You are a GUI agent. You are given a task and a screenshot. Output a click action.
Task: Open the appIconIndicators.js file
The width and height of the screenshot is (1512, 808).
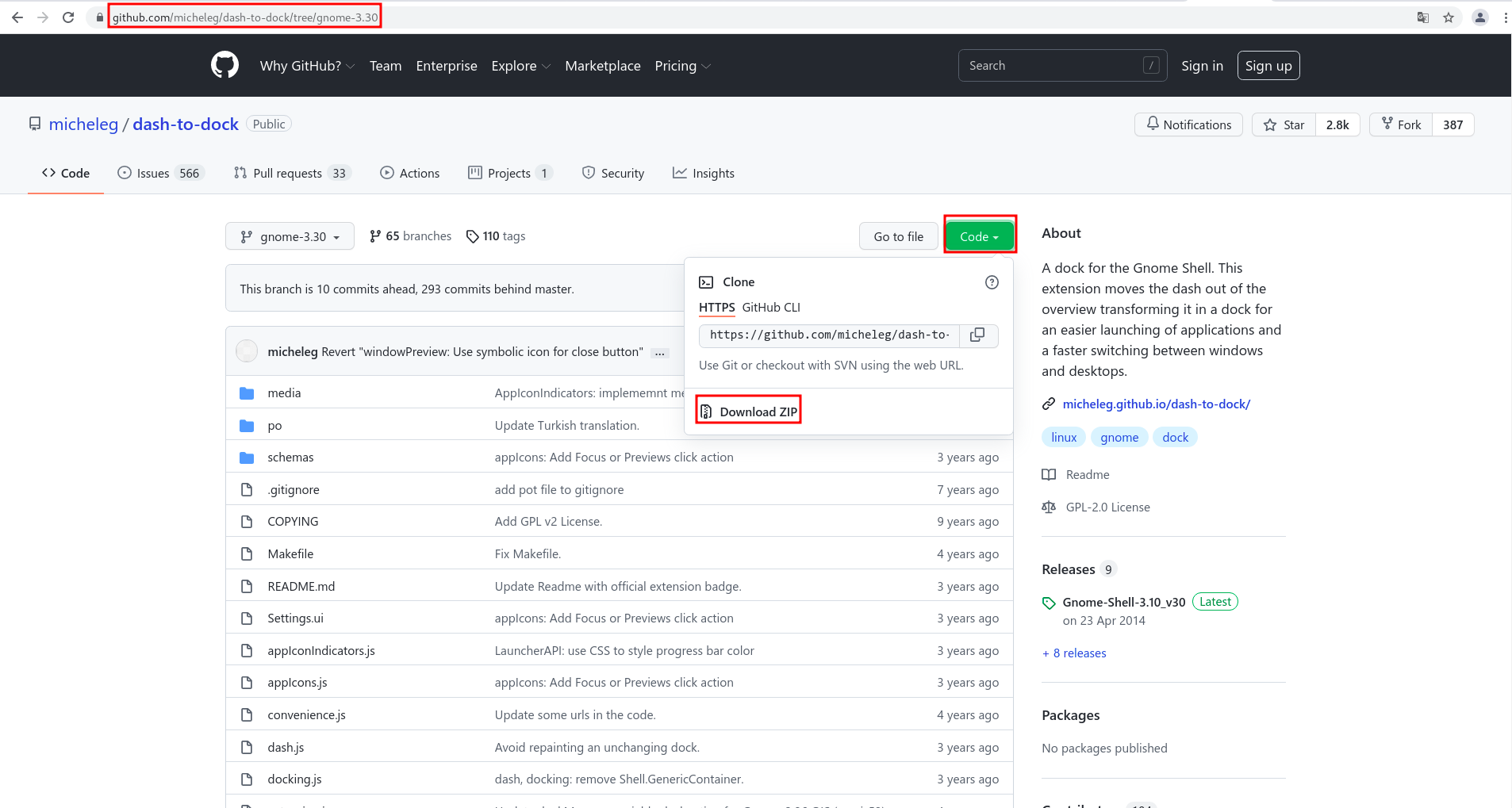tap(321, 651)
